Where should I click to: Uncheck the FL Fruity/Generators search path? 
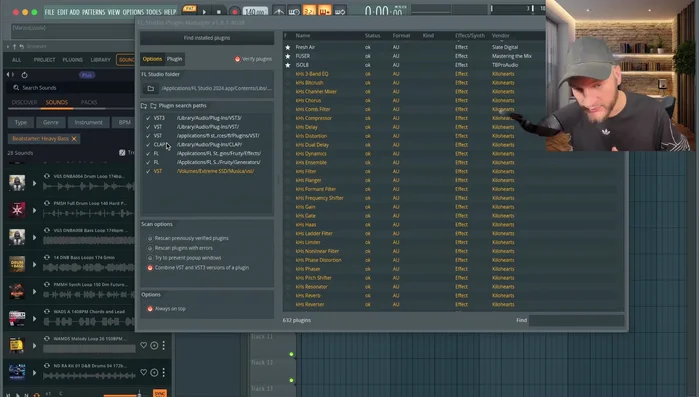point(148,162)
